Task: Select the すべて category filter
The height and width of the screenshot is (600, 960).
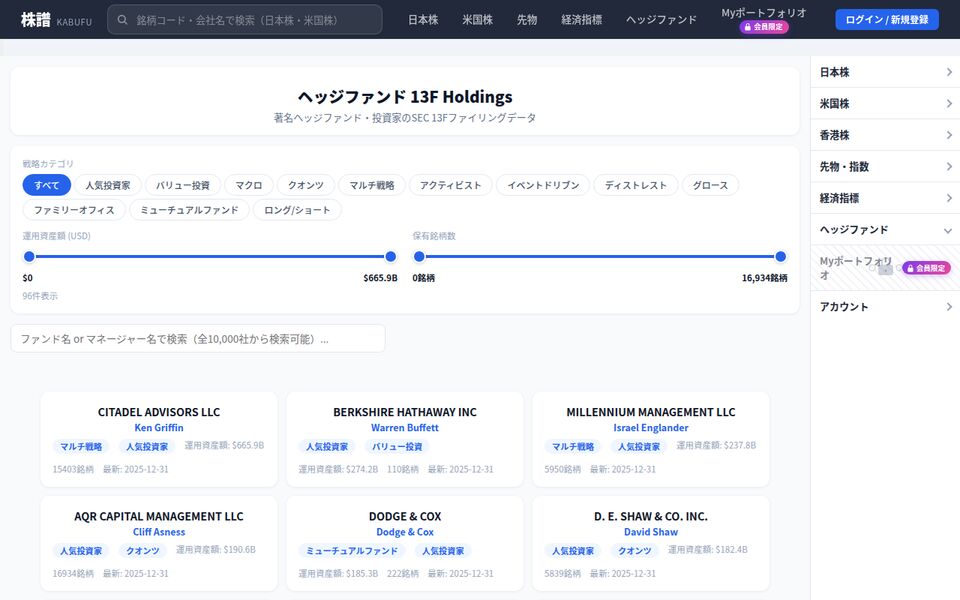Action: [x=47, y=185]
